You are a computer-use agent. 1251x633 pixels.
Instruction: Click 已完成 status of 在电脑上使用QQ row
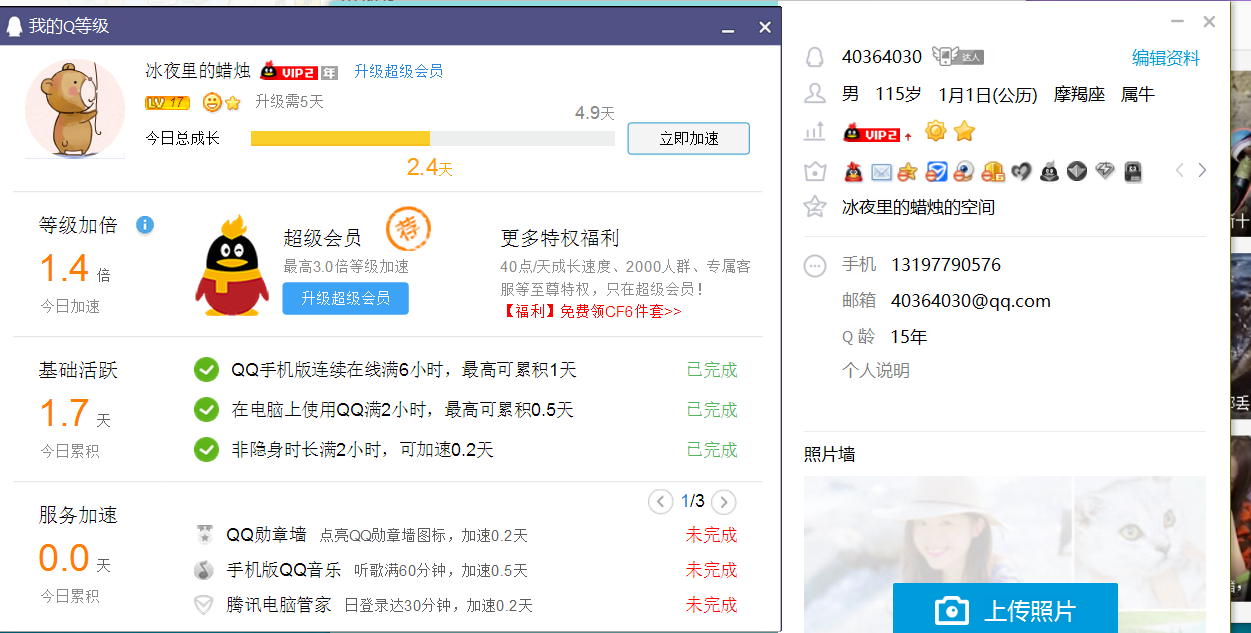pos(712,410)
